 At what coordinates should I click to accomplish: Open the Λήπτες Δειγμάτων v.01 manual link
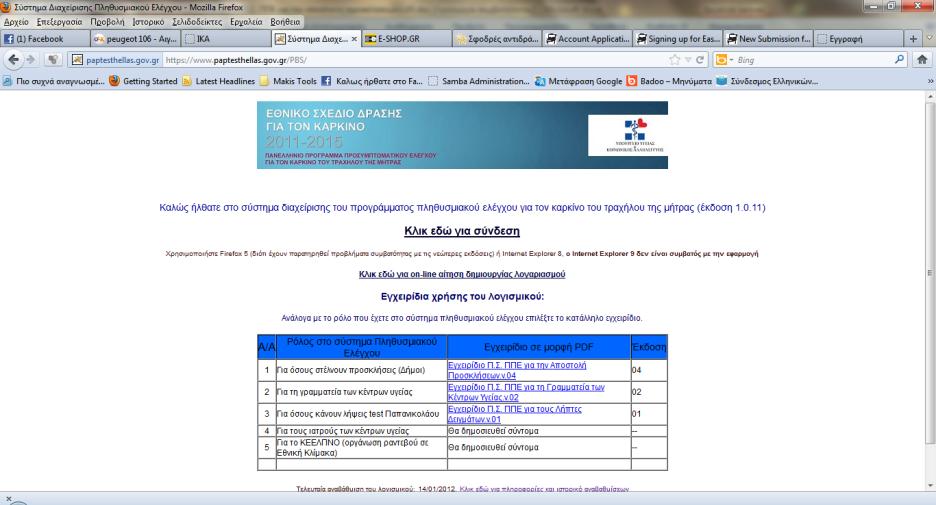pos(515,414)
